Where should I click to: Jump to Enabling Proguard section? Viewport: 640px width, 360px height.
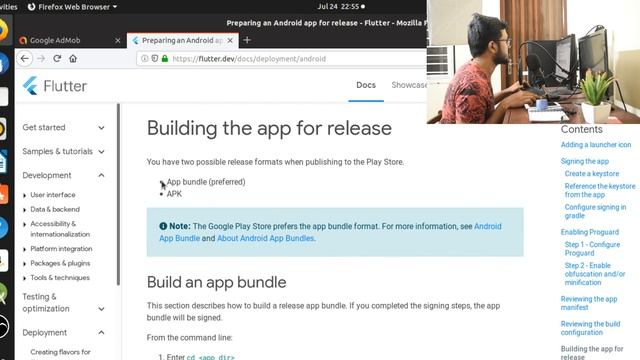point(590,232)
